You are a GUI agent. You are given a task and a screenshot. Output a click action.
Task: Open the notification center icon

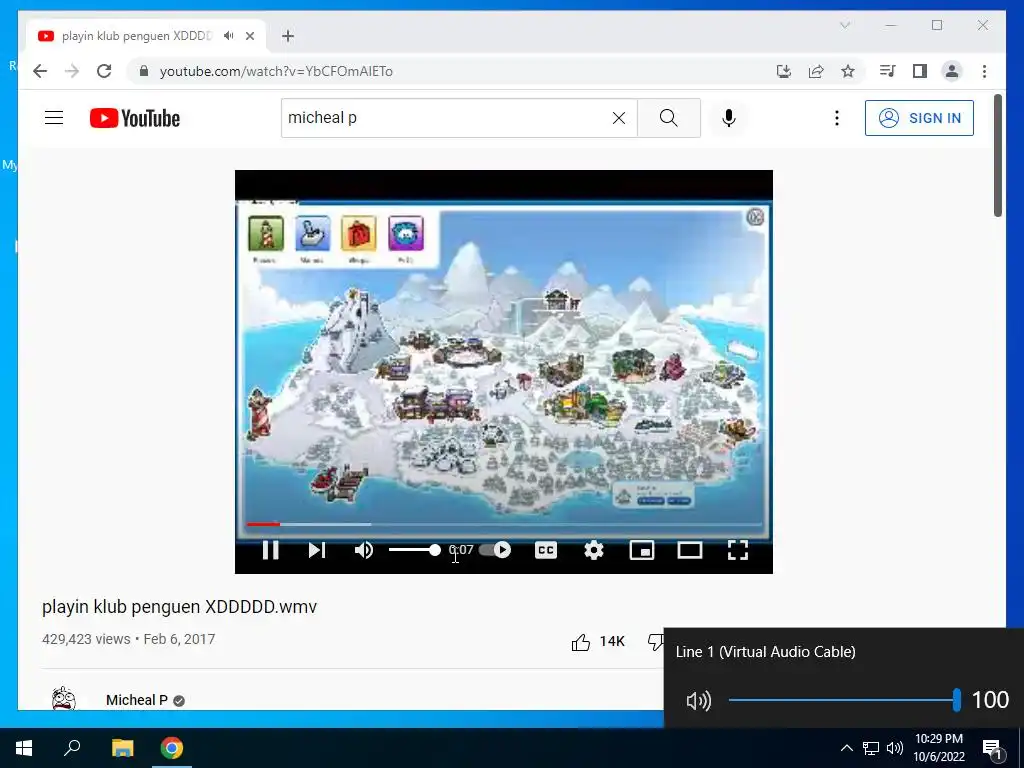coord(993,749)
